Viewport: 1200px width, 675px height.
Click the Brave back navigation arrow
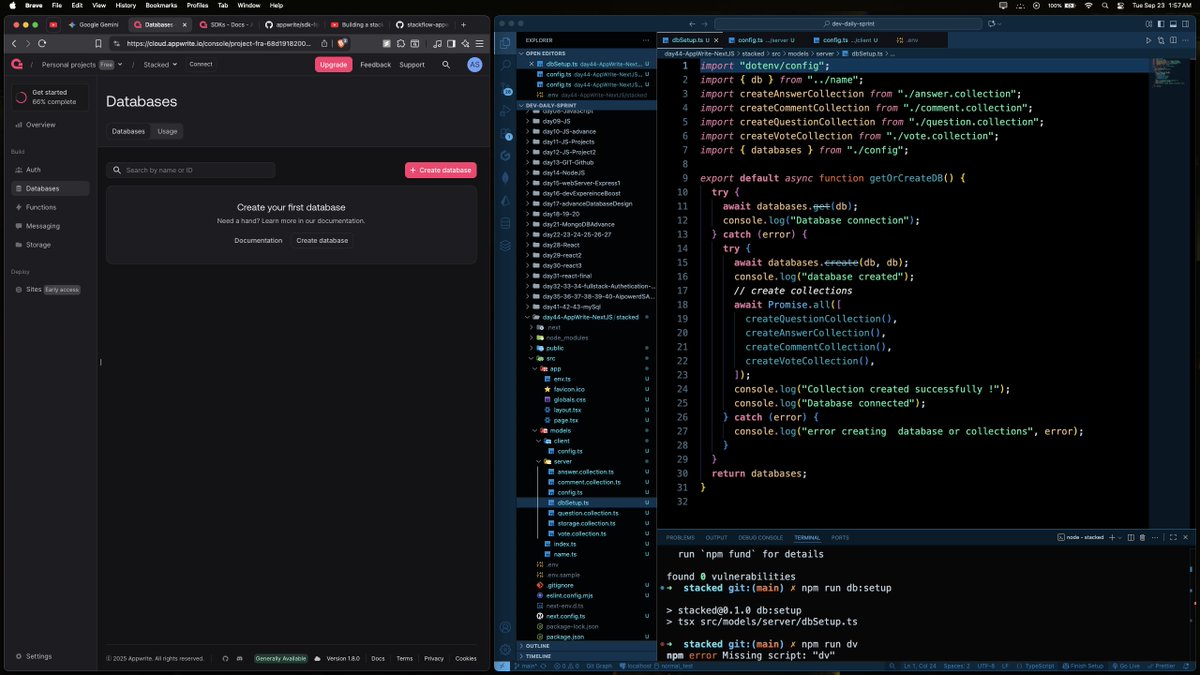pyautogui.click(x=14, y=43)
